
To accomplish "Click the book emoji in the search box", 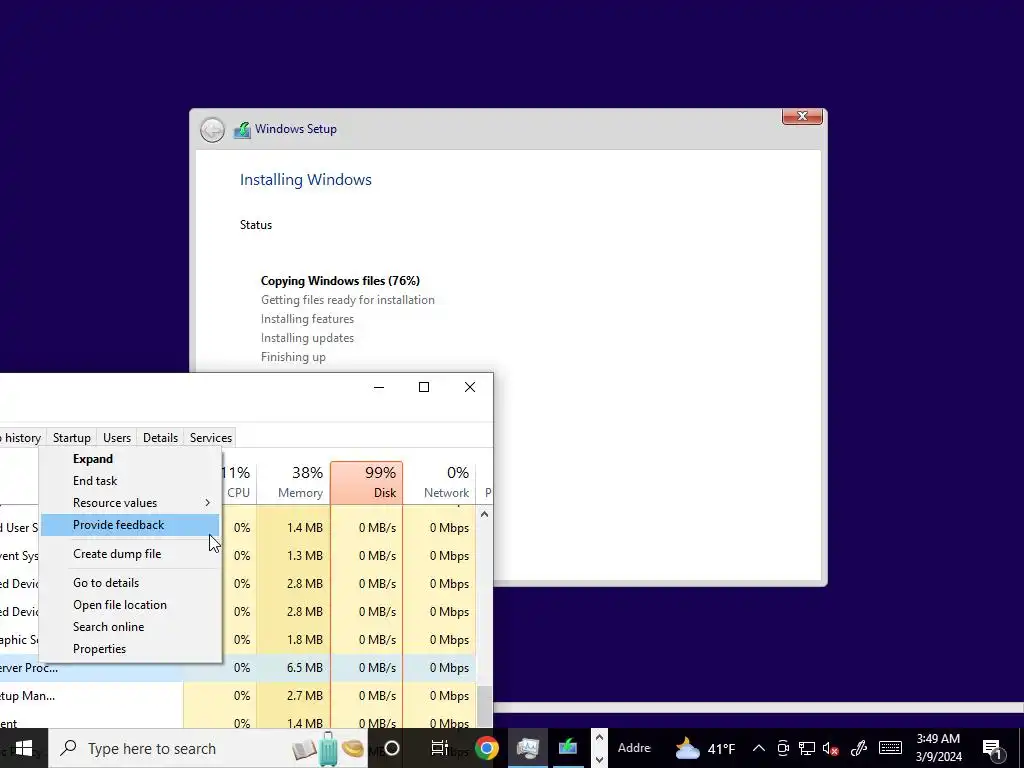I will point(304,750).
